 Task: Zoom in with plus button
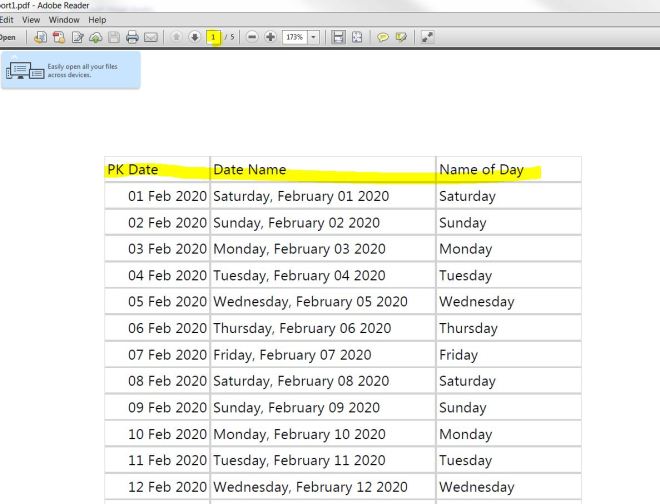click(270, 37)
